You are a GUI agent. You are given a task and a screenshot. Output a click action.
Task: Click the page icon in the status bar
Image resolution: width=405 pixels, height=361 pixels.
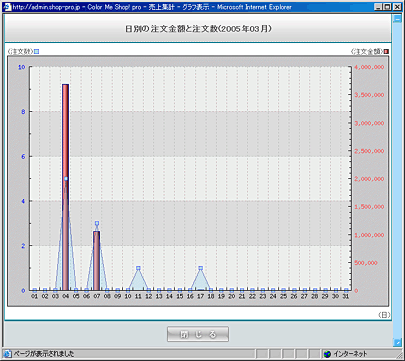[x=7, y=354]
